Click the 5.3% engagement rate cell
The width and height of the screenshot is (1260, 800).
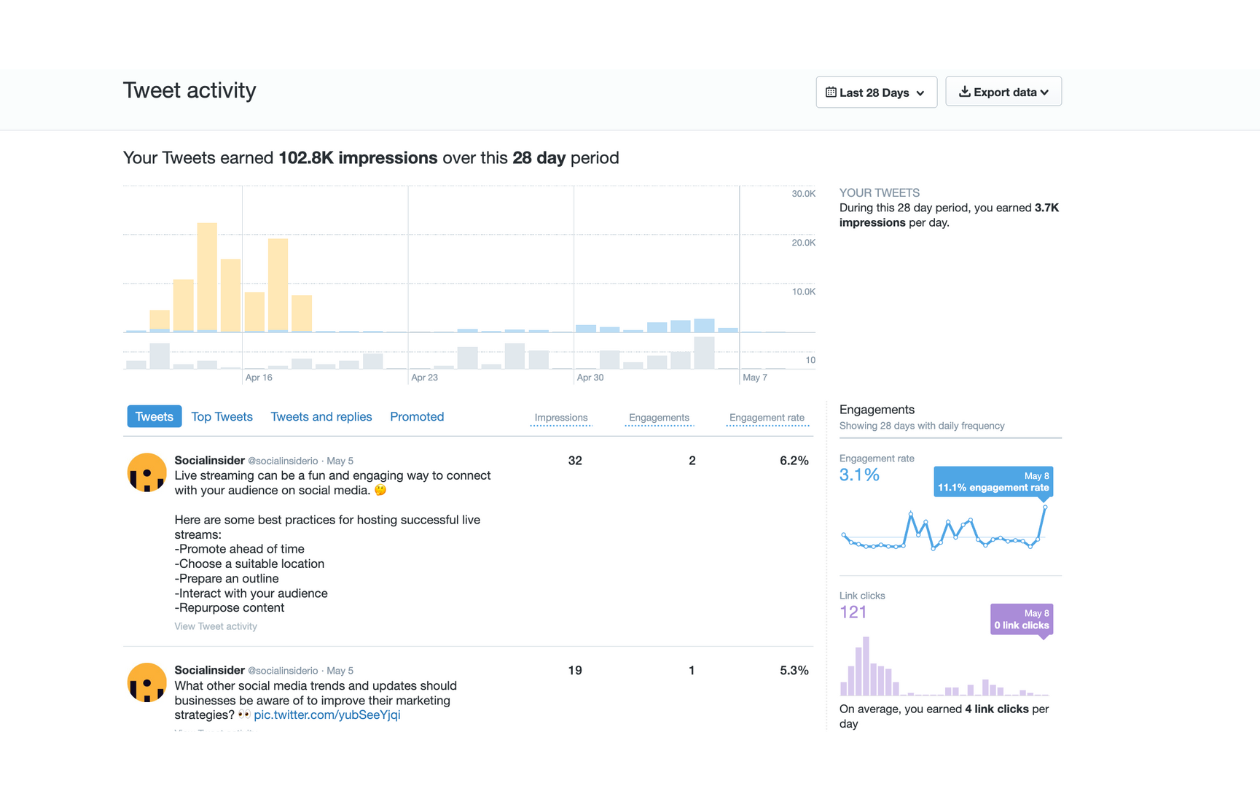point(794,671)
